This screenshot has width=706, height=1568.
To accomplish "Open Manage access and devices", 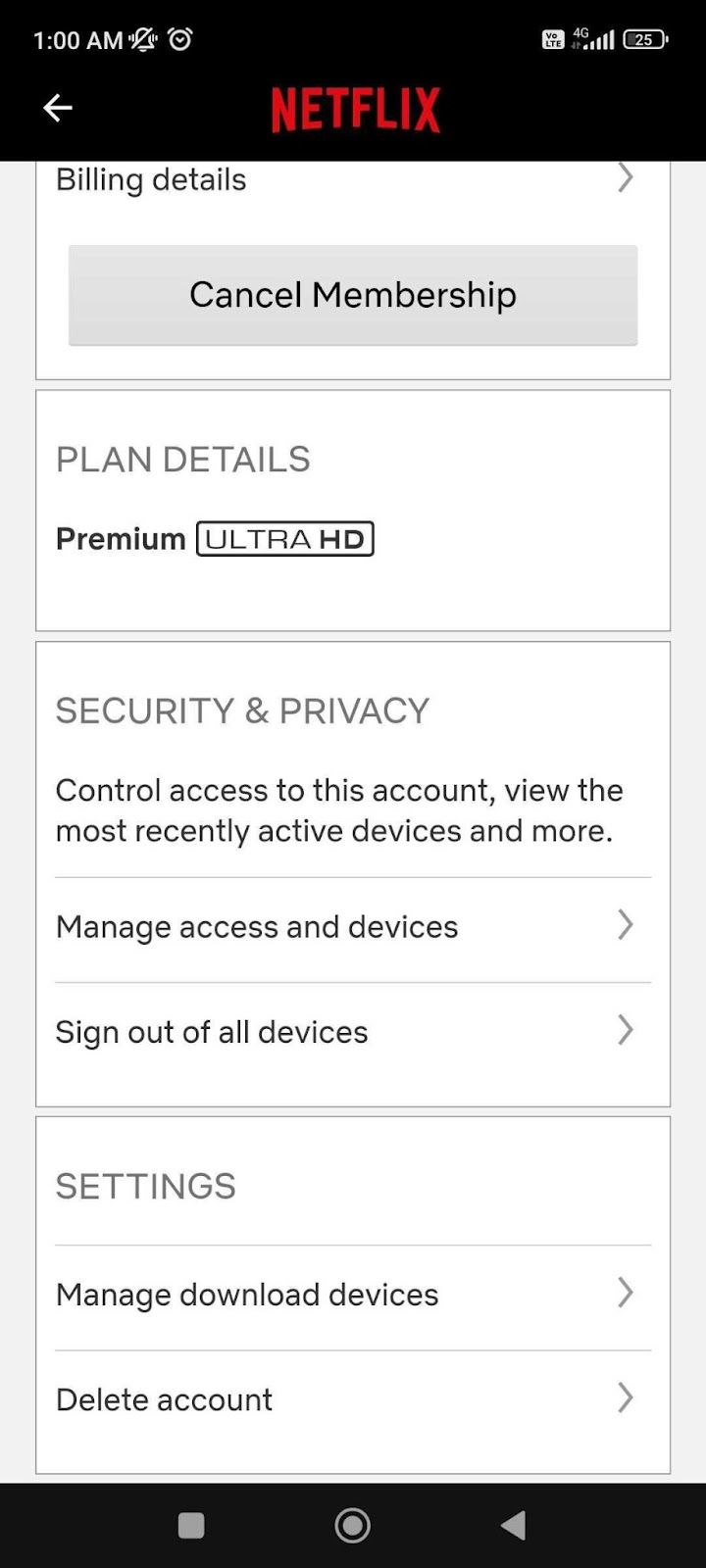I will tap(353, 926).
